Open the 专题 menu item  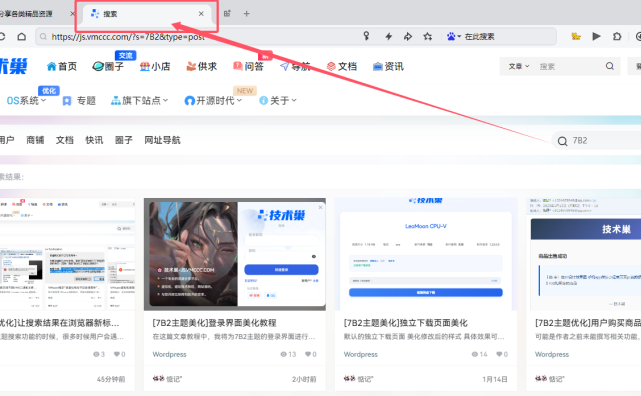tap(79, 101)
